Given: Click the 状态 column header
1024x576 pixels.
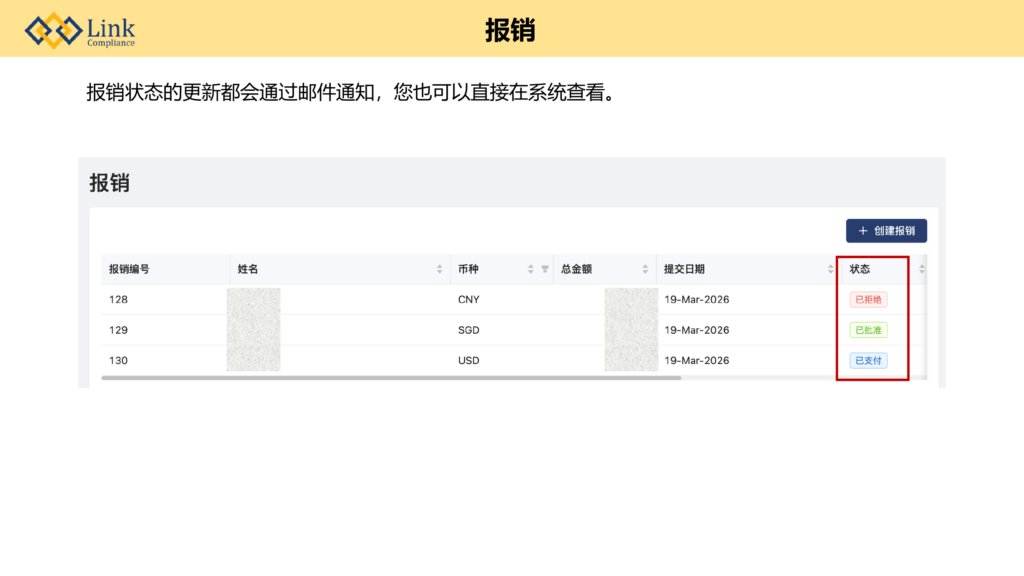Looking at the screenshot, I should pyautogui.click(x=860, y=269).
